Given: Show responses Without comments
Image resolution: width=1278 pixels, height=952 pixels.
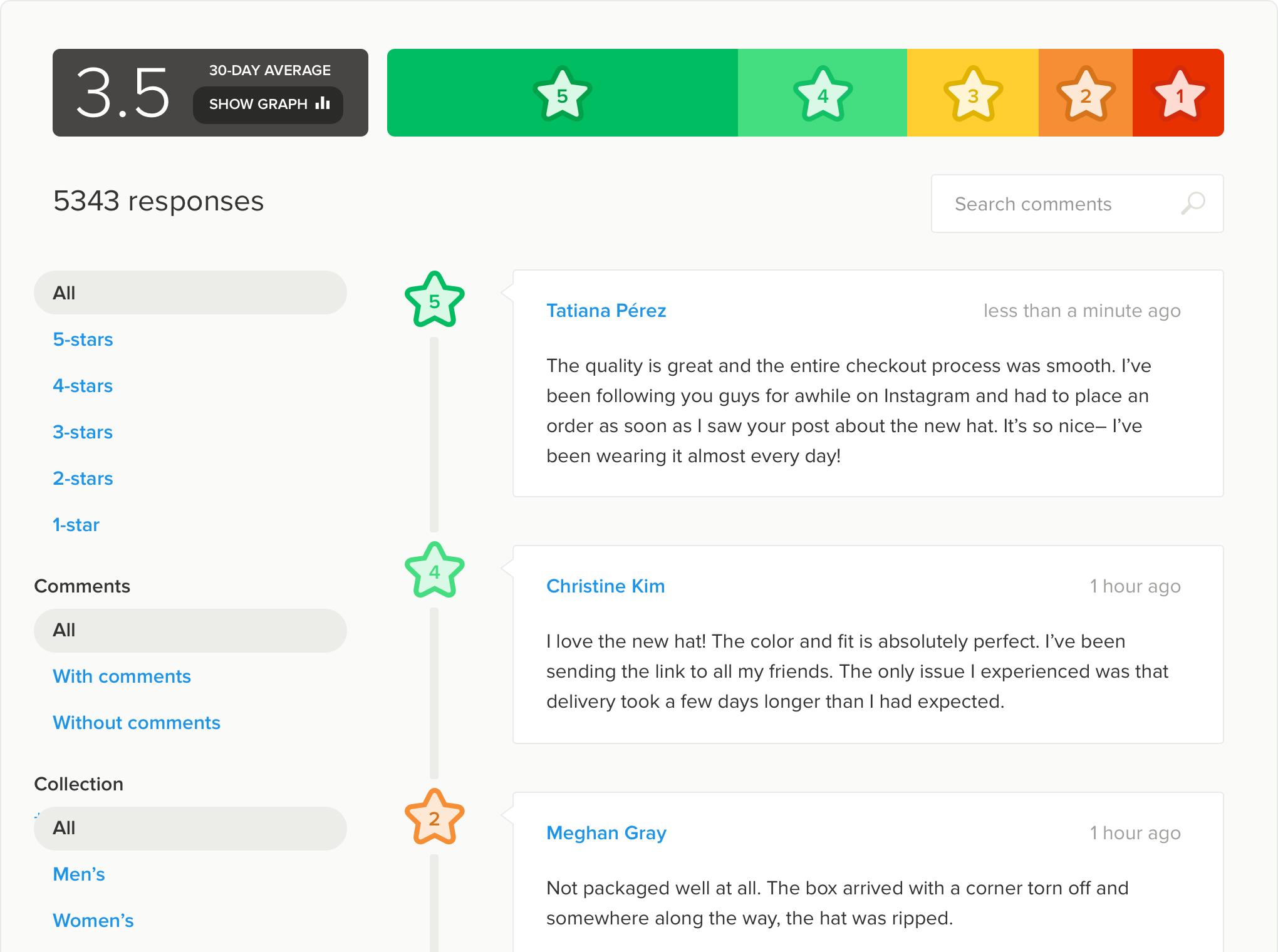Looking at the screenshot, I should point(137,723).
